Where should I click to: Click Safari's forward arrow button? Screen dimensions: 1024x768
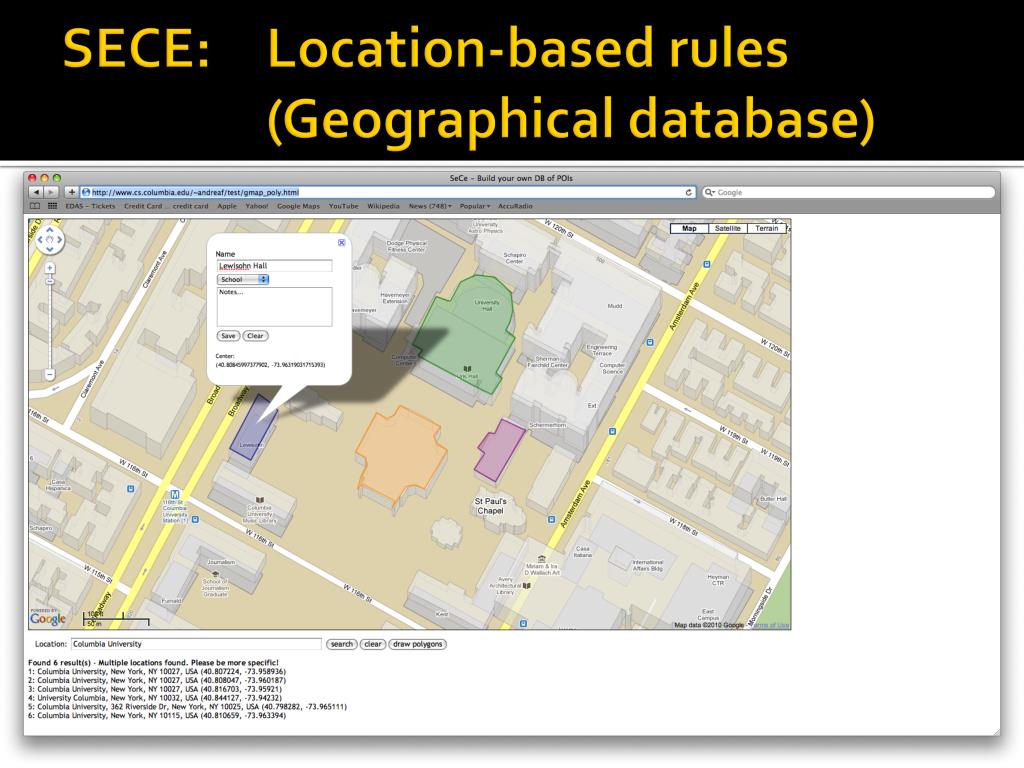(50, 193)
